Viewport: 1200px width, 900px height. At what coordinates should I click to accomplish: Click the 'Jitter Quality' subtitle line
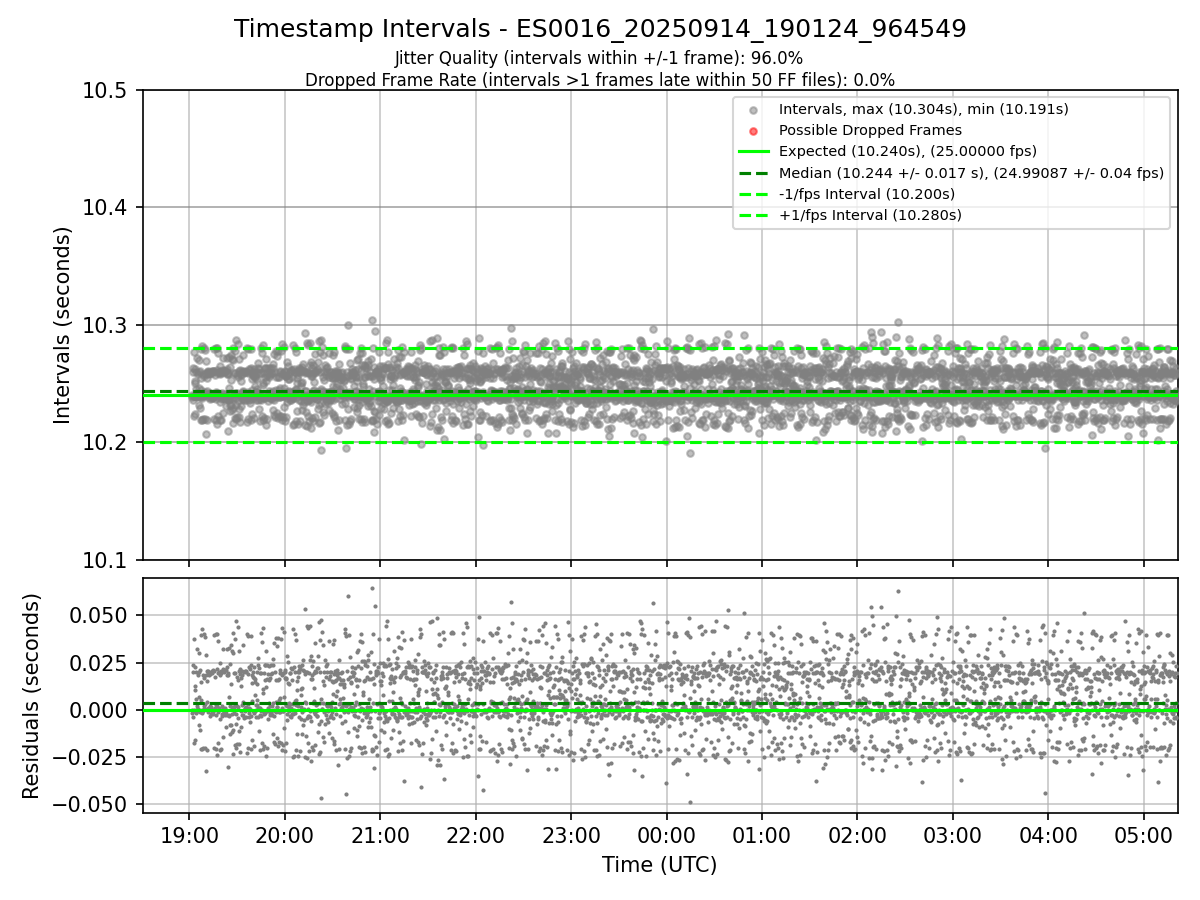point(600,58)
